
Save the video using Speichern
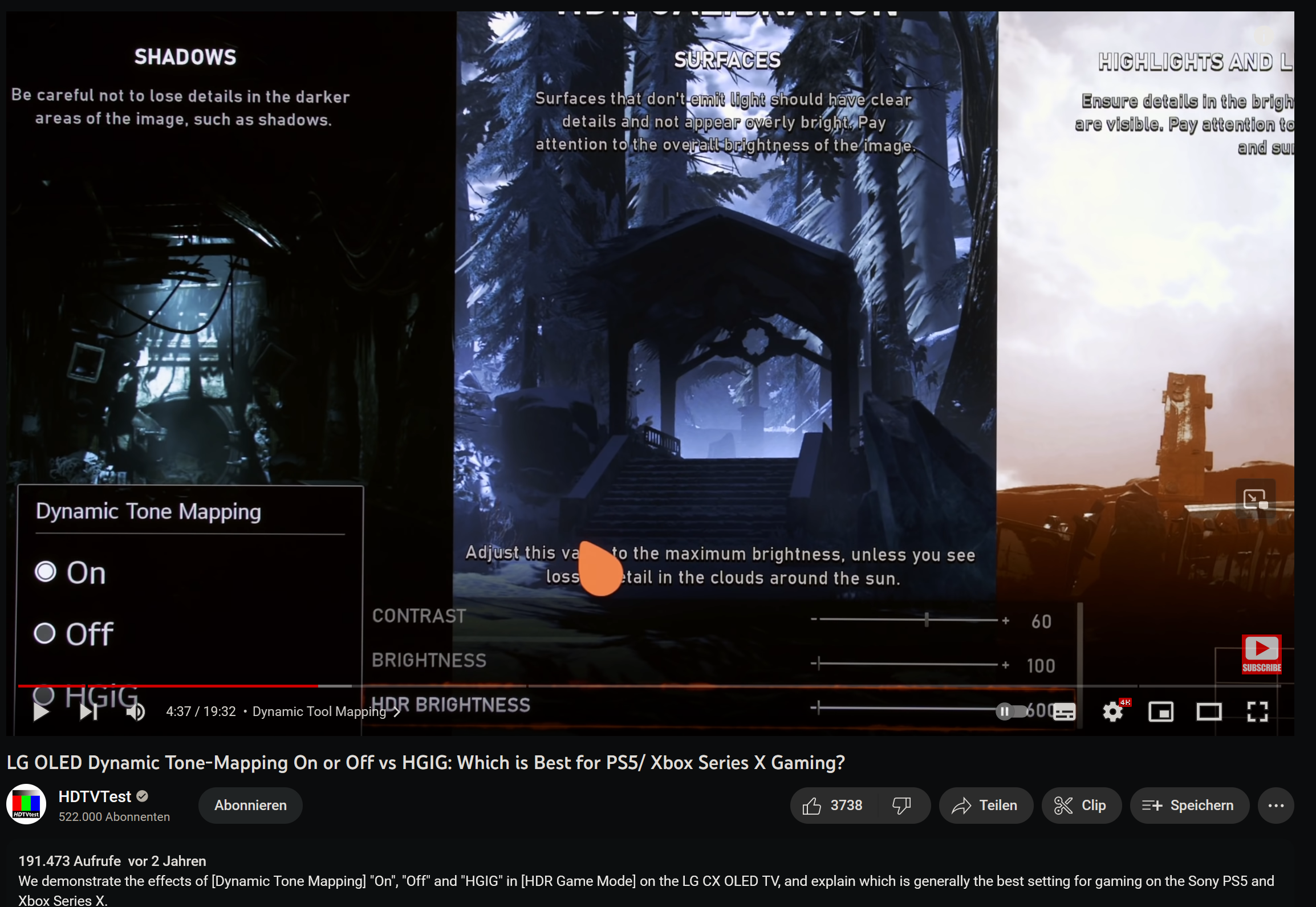pos(1189,806)
